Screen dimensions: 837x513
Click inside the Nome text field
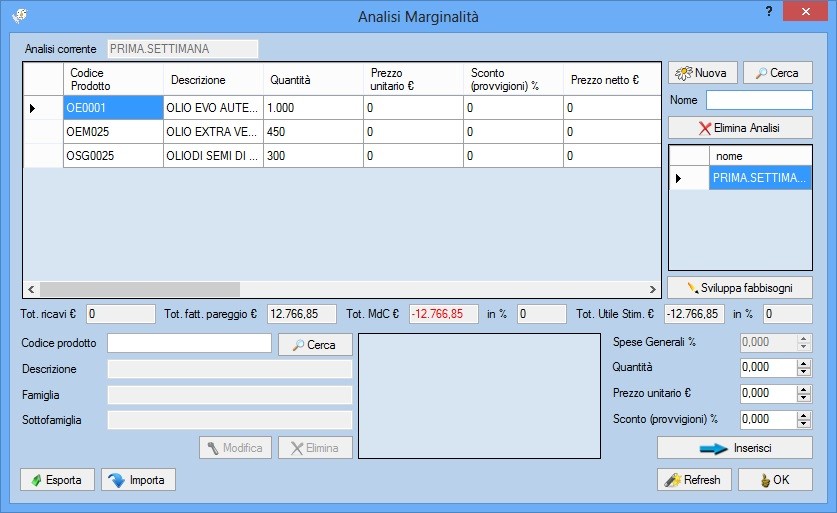pyautogui.click(x=759, y=100)
